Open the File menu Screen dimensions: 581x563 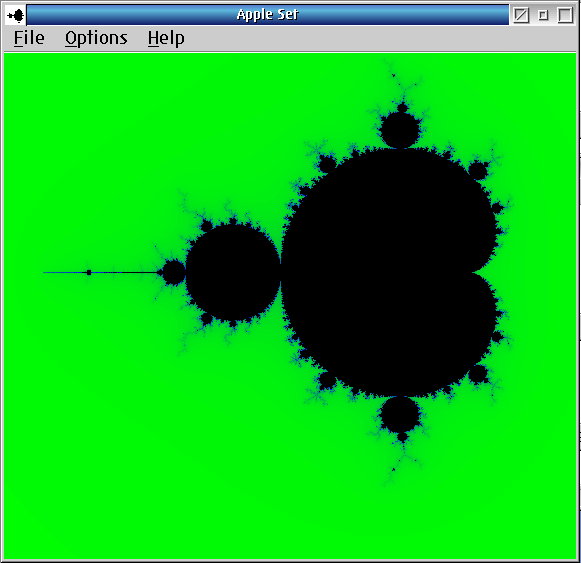point(29,38)
